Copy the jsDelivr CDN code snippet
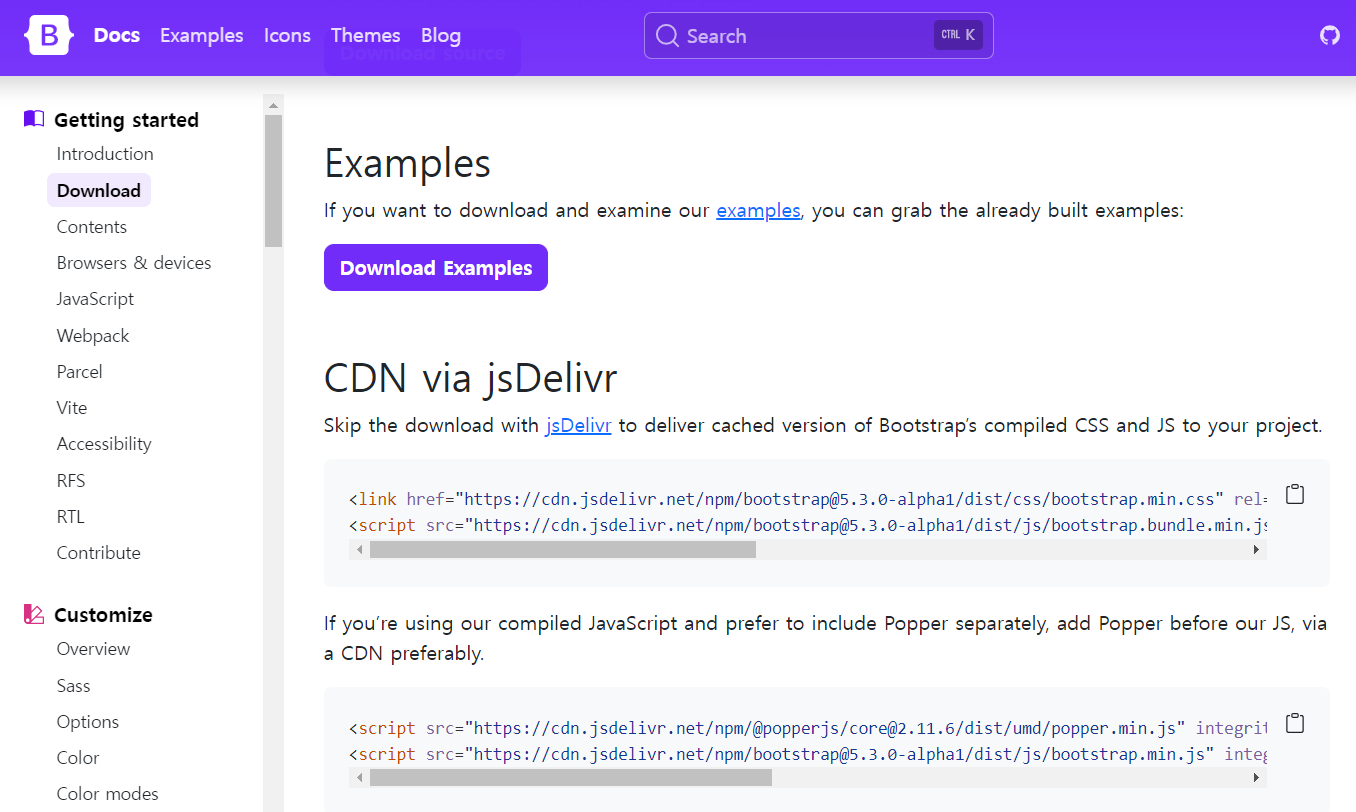This screenshot has height=812, width=1356. tap(1295, 494)
